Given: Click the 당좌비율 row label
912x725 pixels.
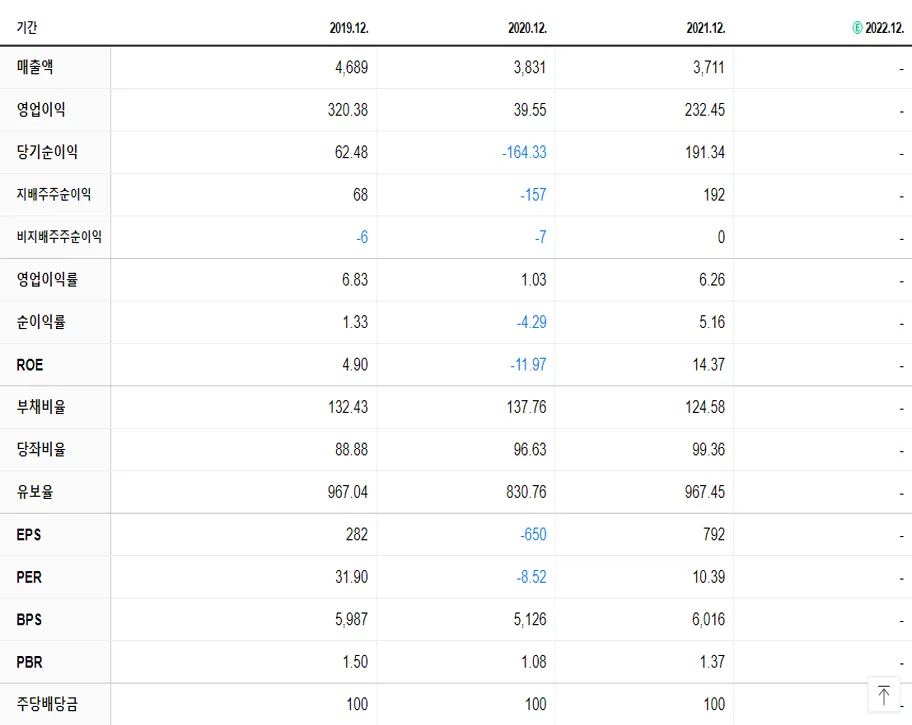Looking at the screenshot, I should [x=41, y=449].
